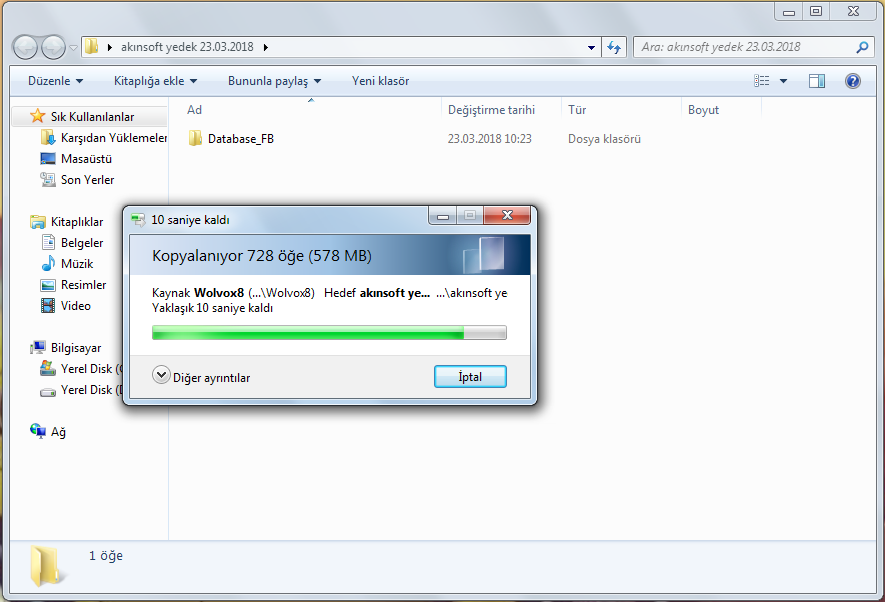
Task: Click the Yeni klasör button
Action: click(380, 81)
